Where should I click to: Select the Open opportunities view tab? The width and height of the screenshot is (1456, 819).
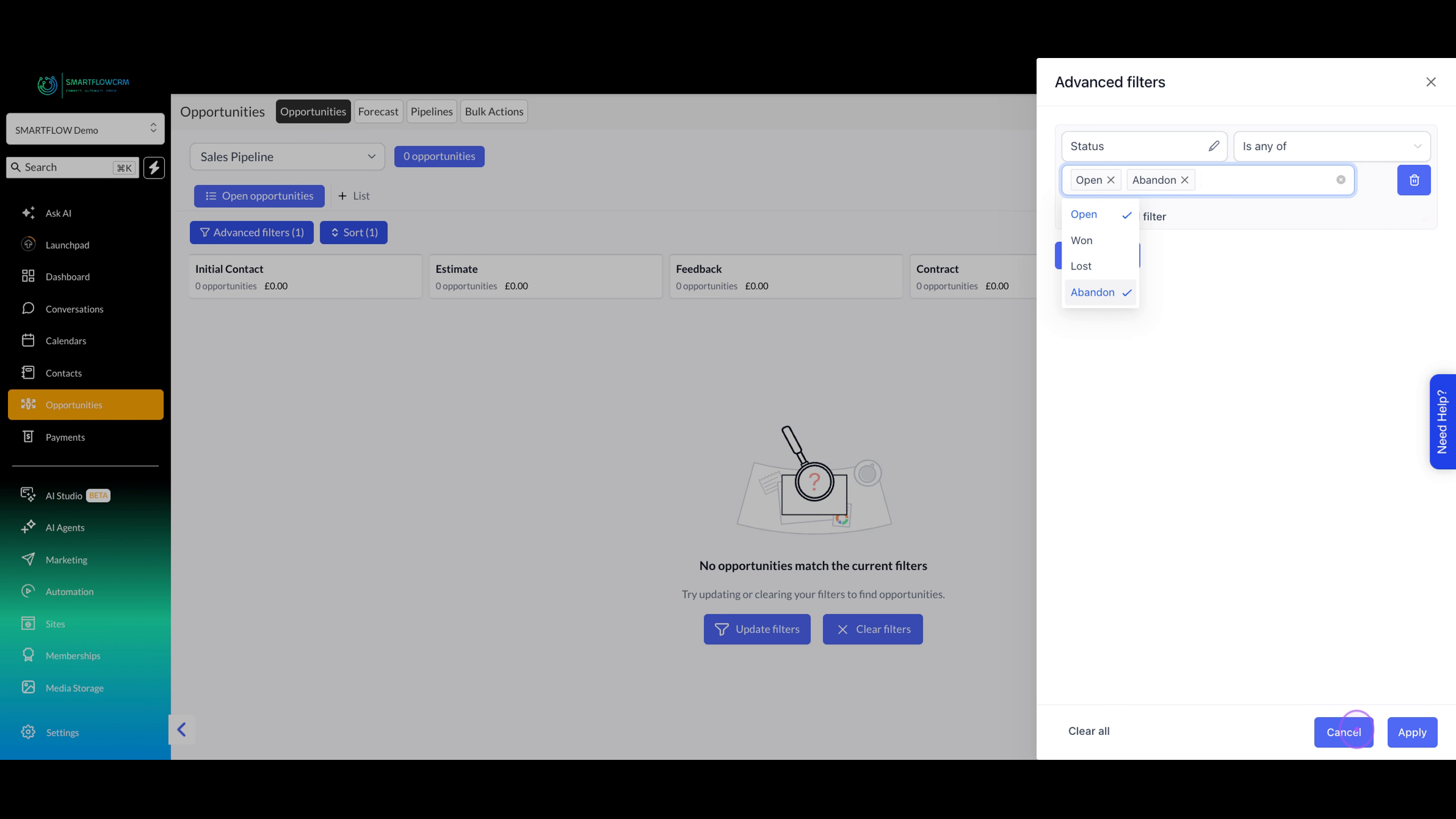coord(259,196)
